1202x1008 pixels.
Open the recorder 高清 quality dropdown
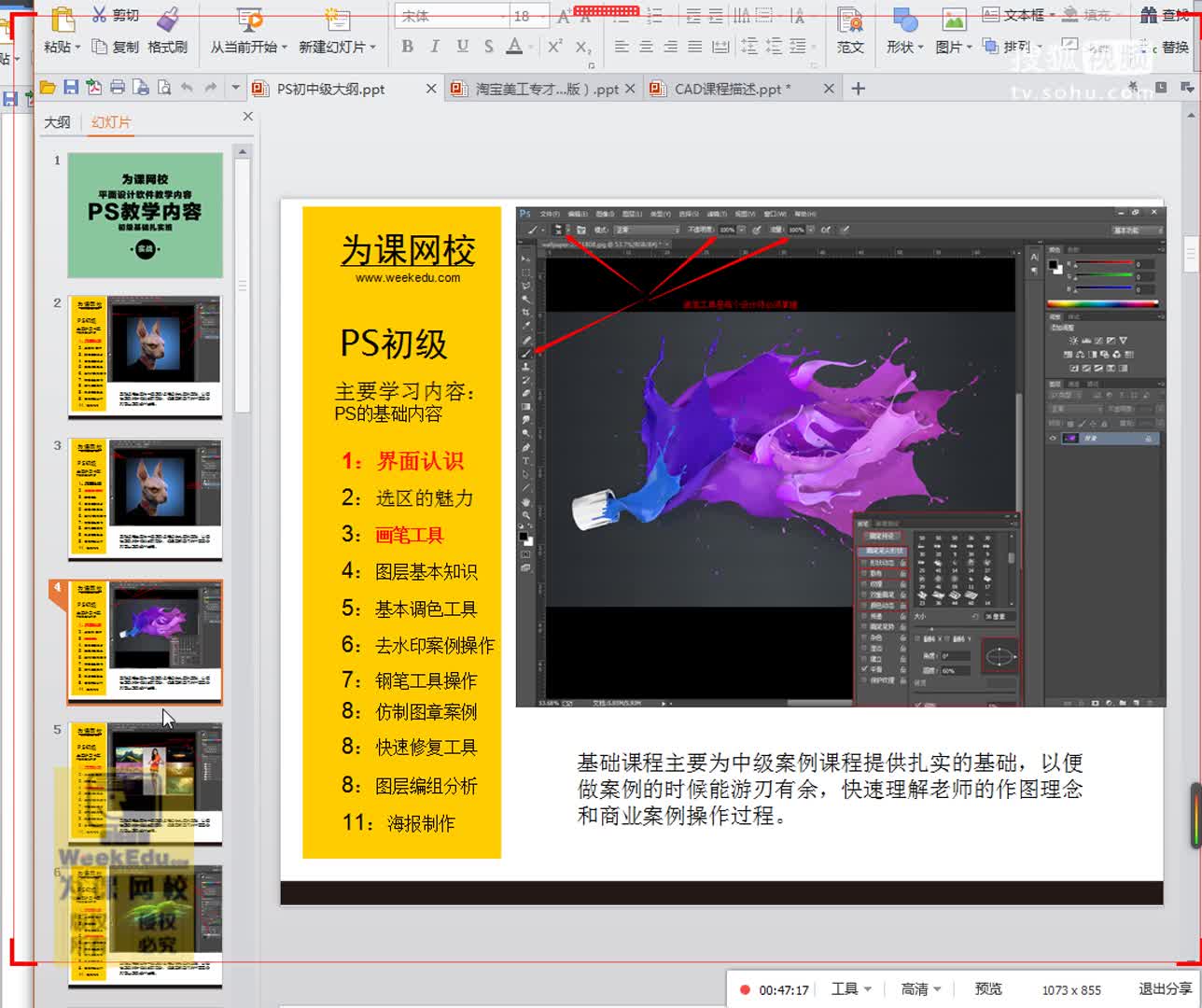pyautogui.click(x=921, y=989)
